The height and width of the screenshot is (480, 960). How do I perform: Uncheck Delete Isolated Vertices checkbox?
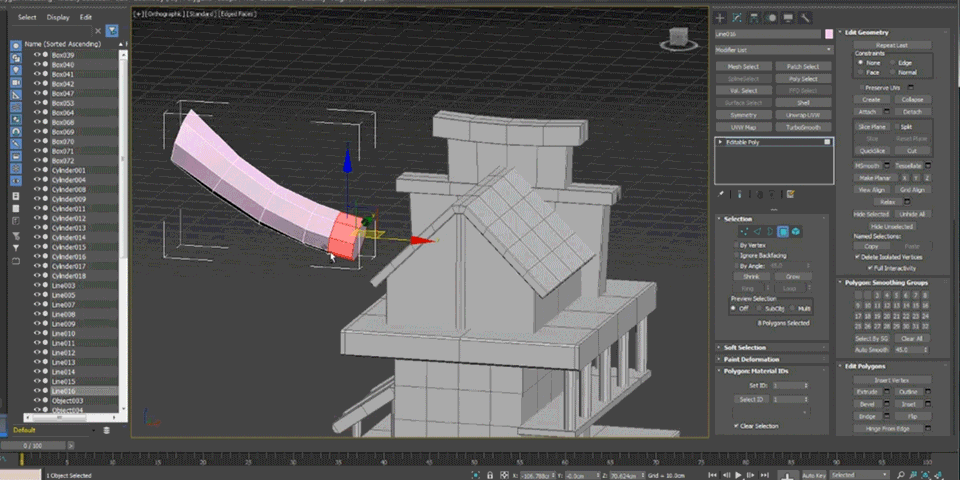coord(858,257)
